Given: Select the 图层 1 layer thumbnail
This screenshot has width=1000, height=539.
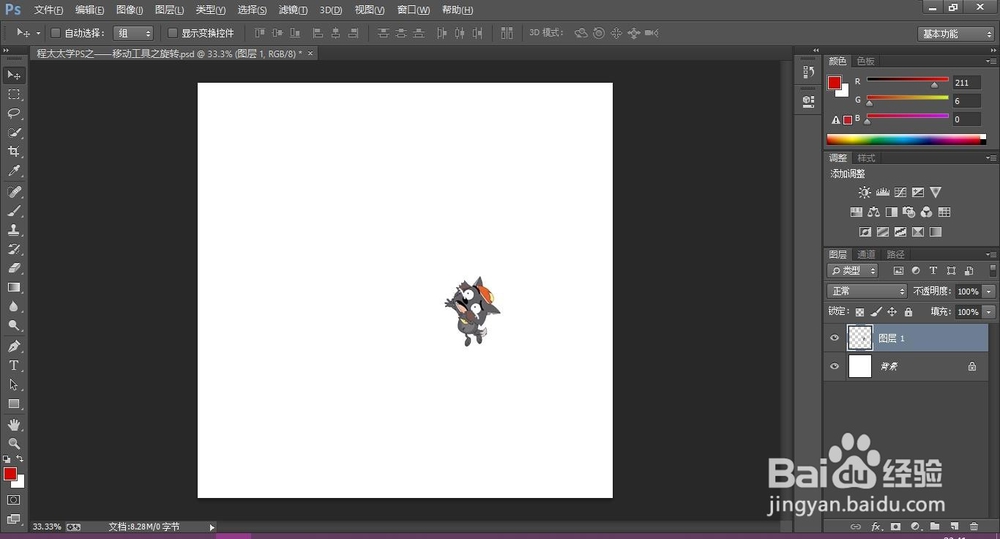Looking at the screenshot, I should pyautogui.click(x=860, y=338).
